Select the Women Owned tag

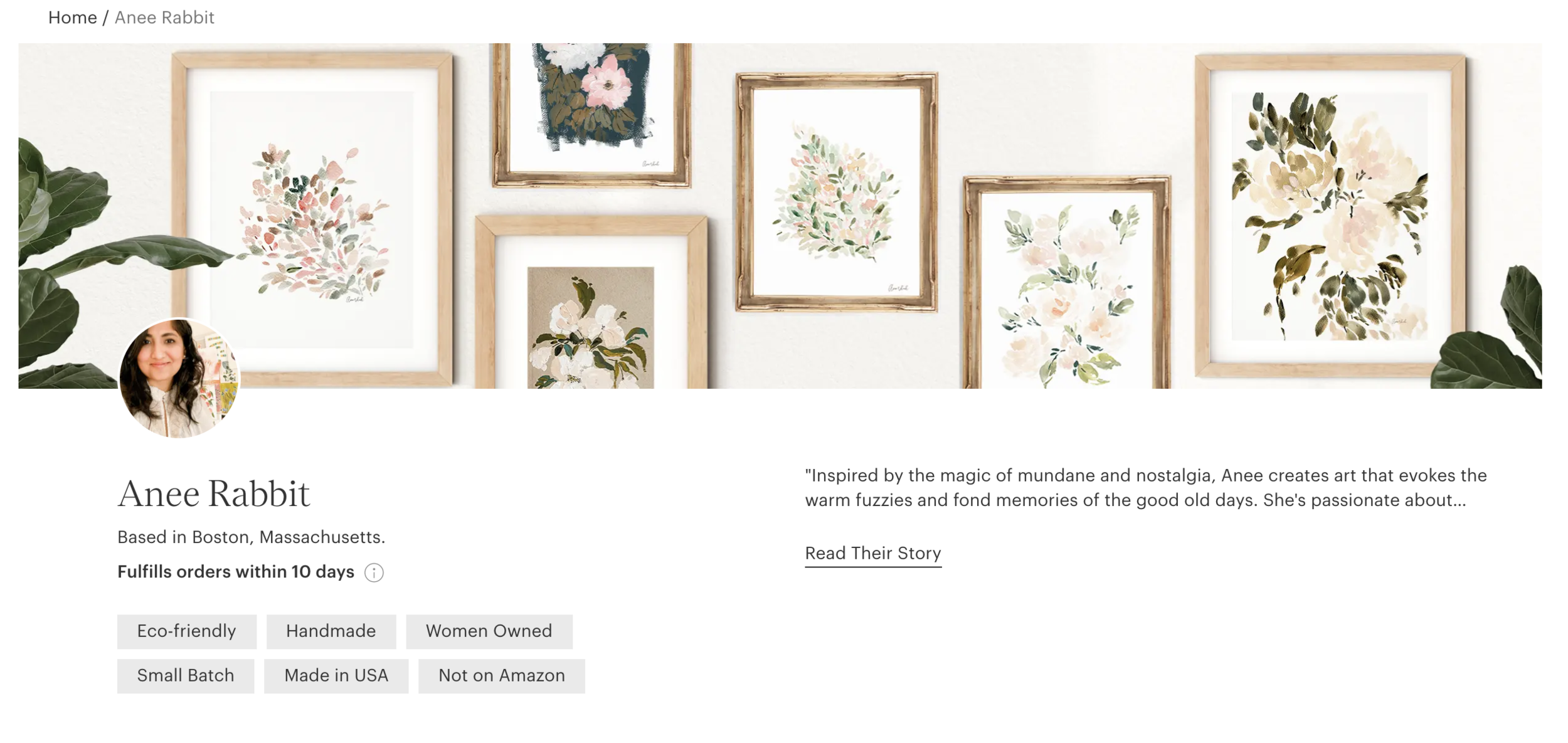[x=489, y=631]
